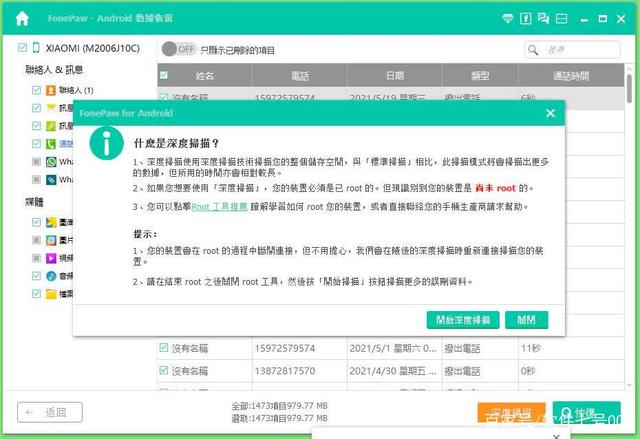Viewport: 640px width, 439px height.
Task: Click the 媒體 category heading
Action: (x=34, y=202)
